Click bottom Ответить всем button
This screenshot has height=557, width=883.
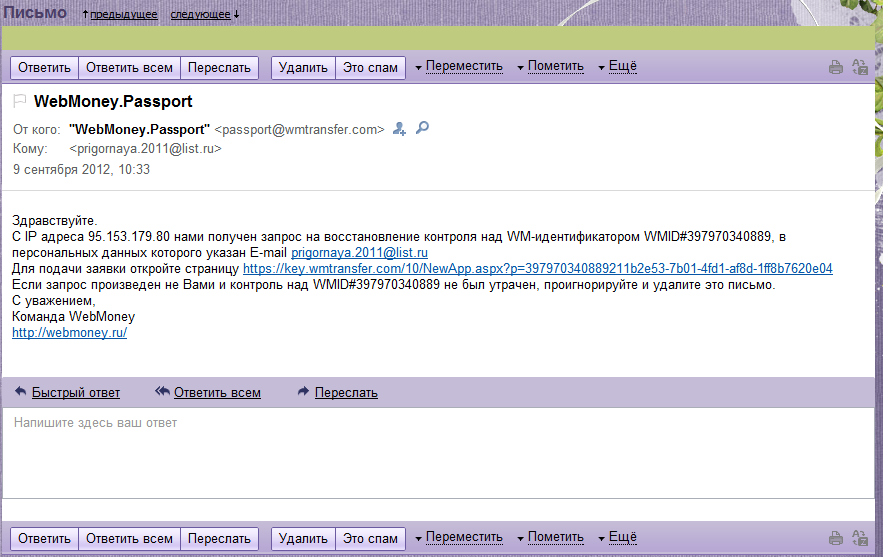pyautogui.click(x=130, y=538)
